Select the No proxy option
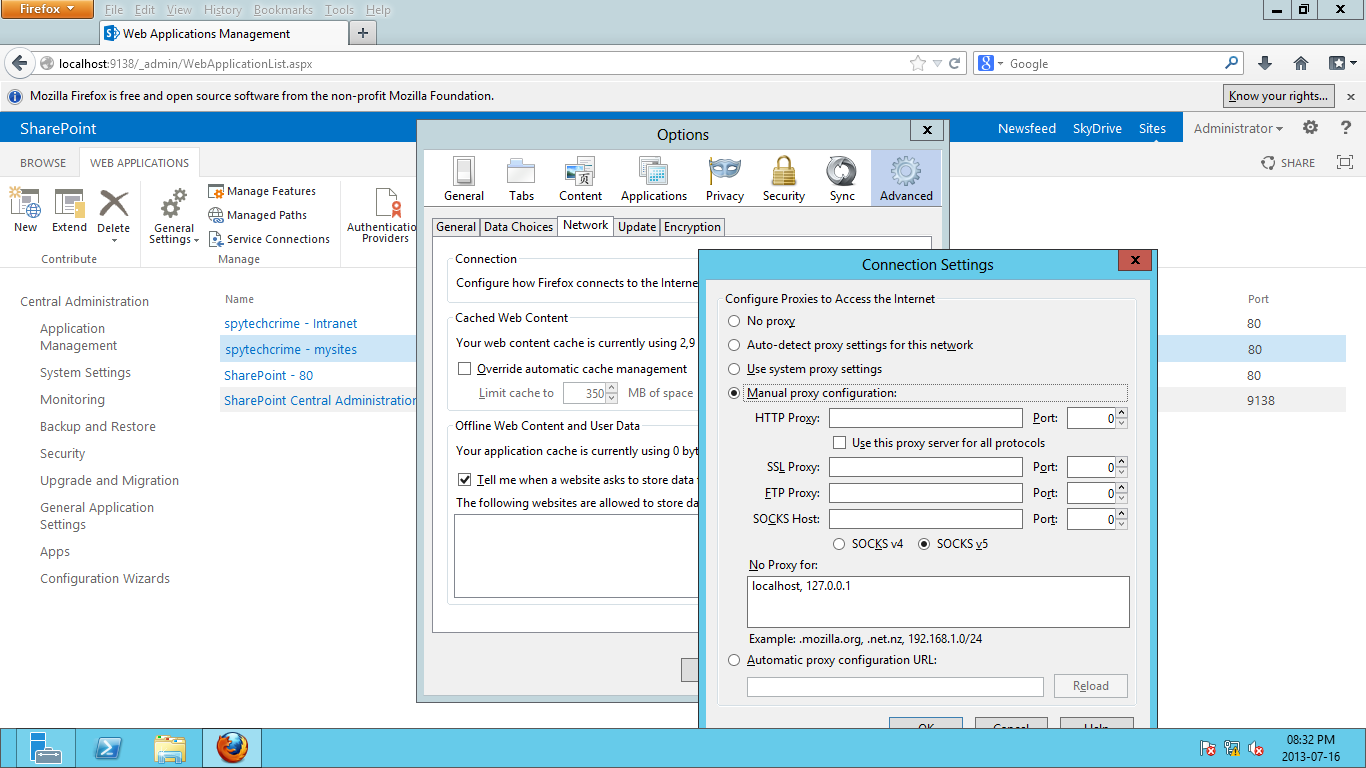The height and width of the screenshot is (768, 1366). (735, 321)
